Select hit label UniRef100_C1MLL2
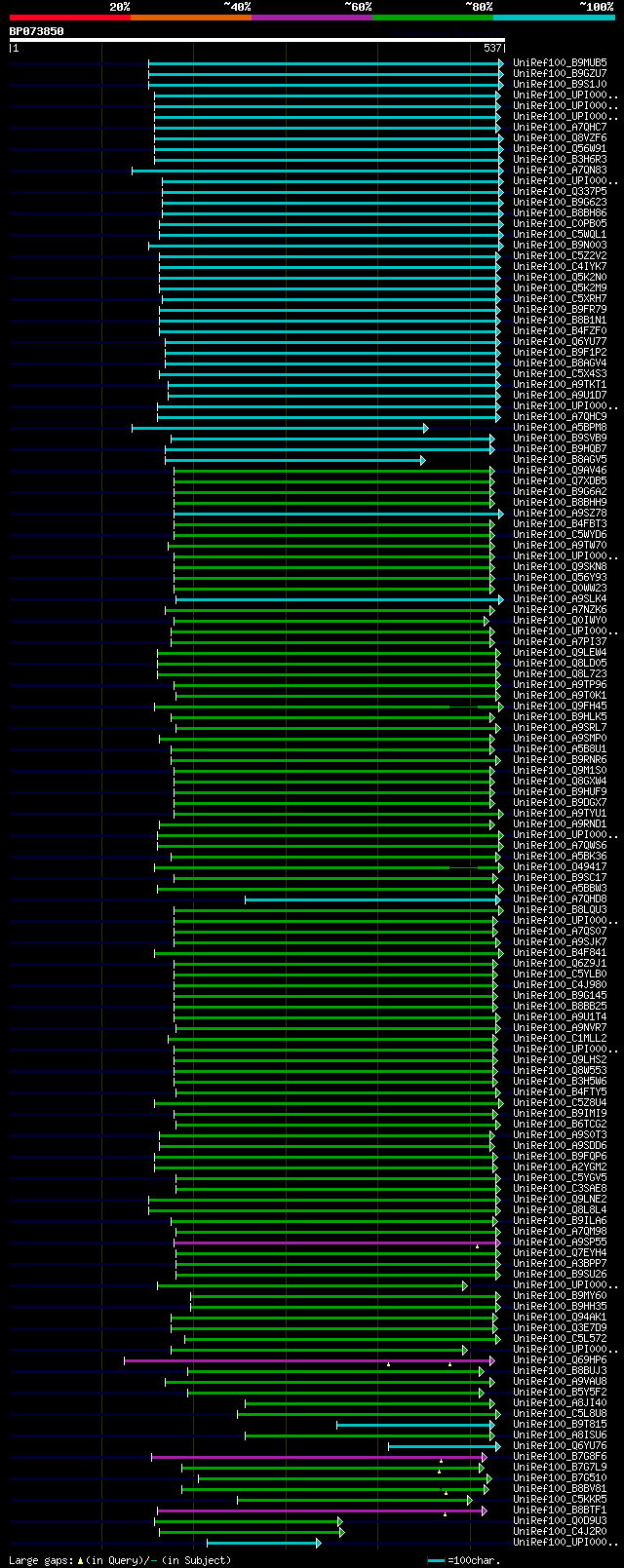This screenshot has width=624, height=1568. pyautogui.click(x=560, y=1038)
